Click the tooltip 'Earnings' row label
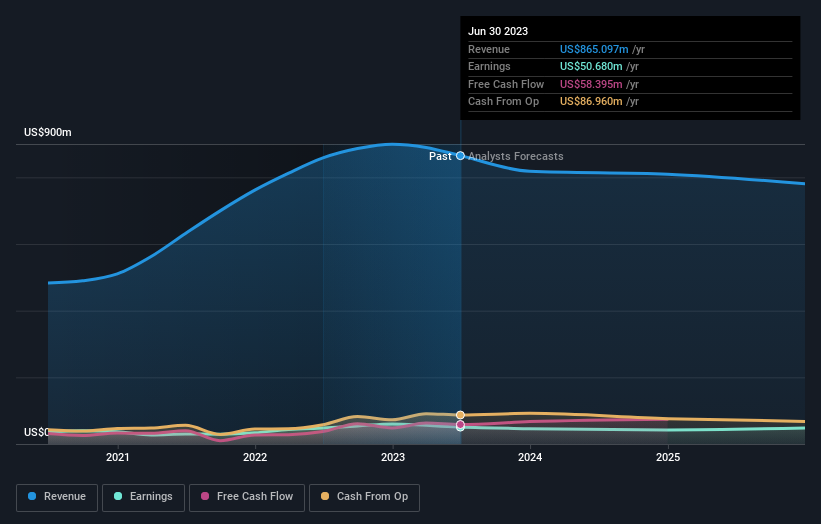The height and width of the screenshot is (524, 821). tap(489, 66)
